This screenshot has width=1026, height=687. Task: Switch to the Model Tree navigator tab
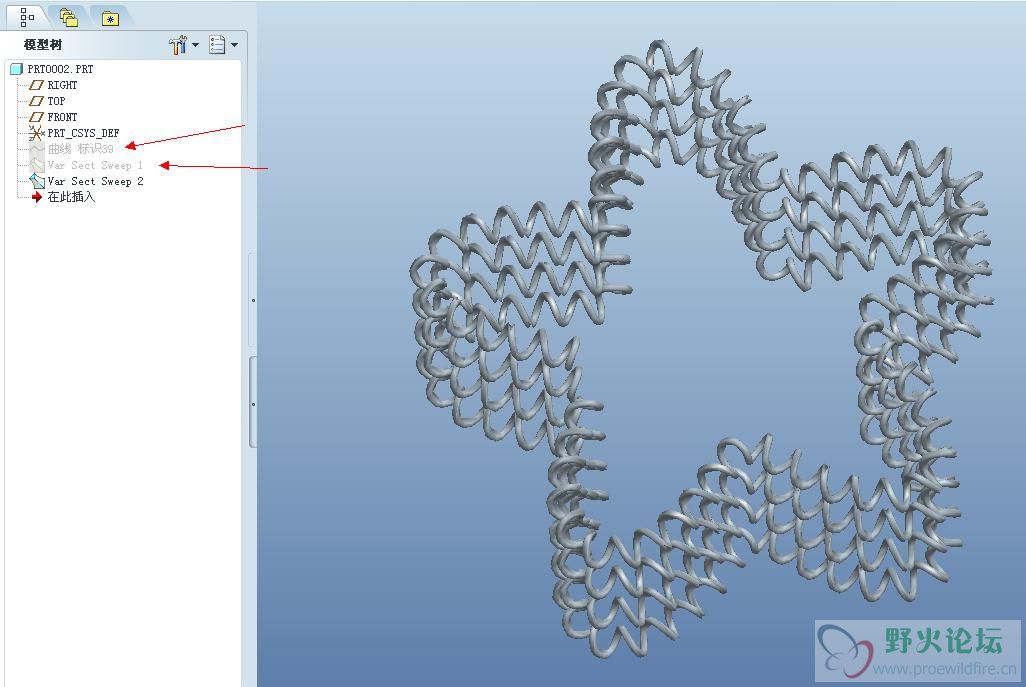click(27, 17)
